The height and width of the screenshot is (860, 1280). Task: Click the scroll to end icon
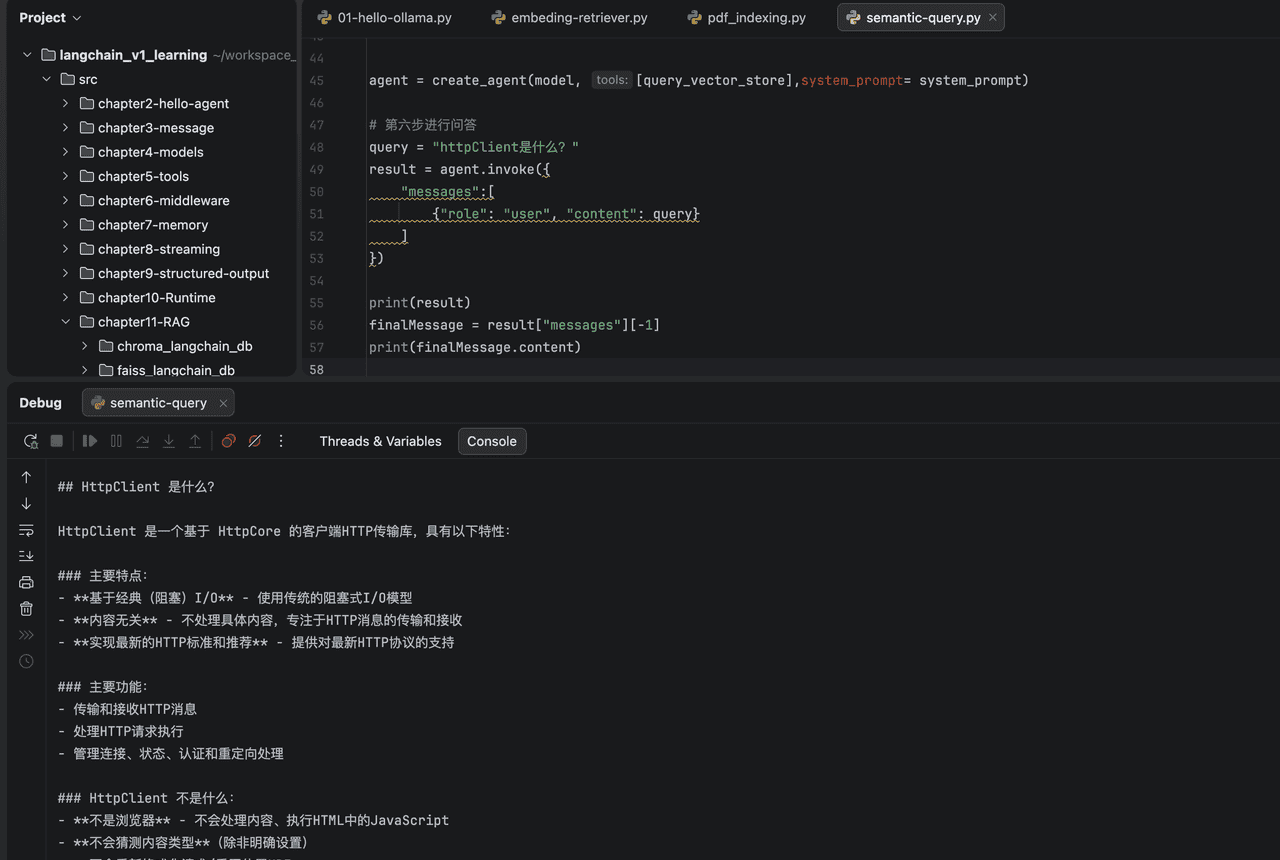pos(26,556)
